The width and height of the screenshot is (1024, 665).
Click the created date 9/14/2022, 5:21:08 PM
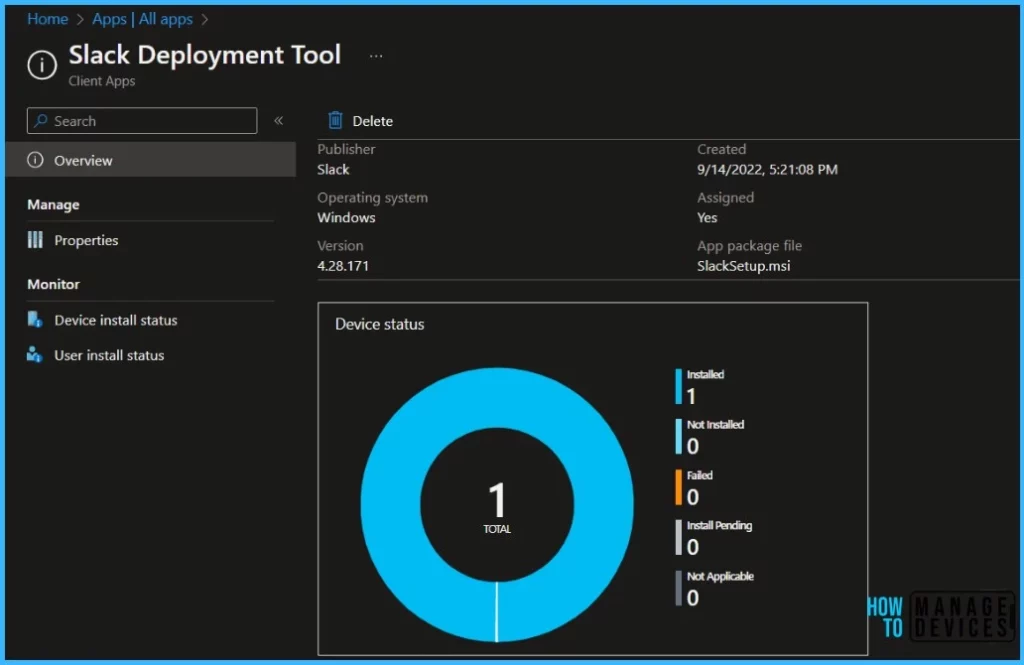(x=767, y=169)
